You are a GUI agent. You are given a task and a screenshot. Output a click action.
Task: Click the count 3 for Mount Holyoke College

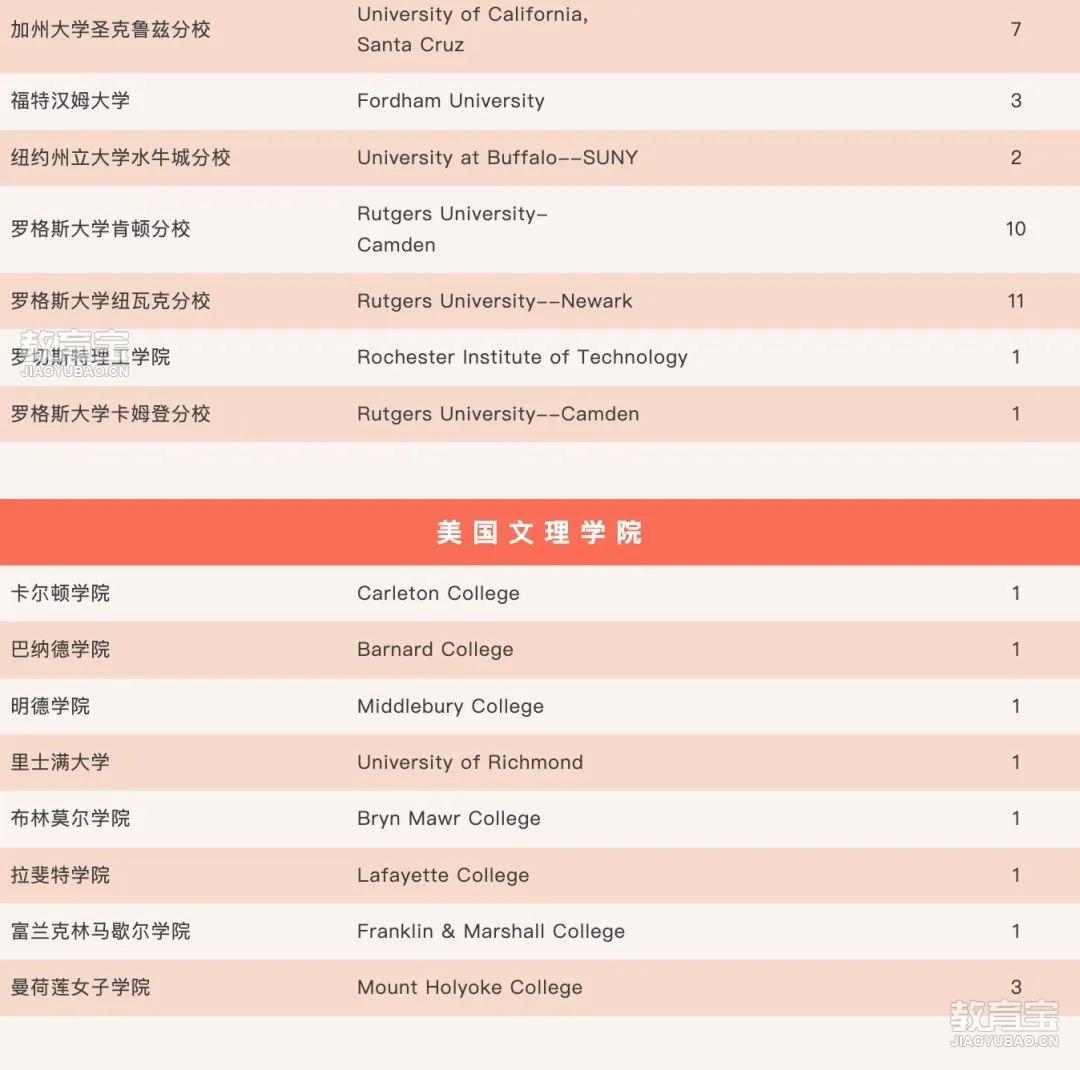[1016, 987]
